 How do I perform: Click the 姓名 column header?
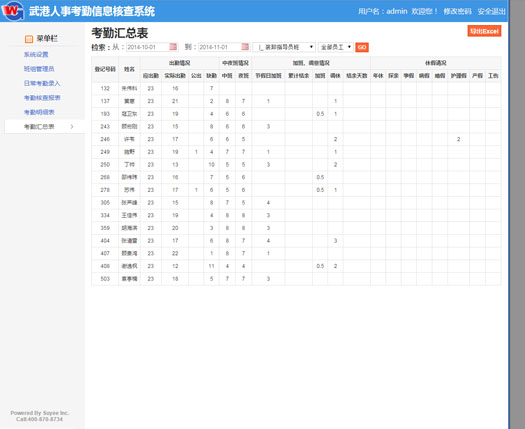coord(129,69)
